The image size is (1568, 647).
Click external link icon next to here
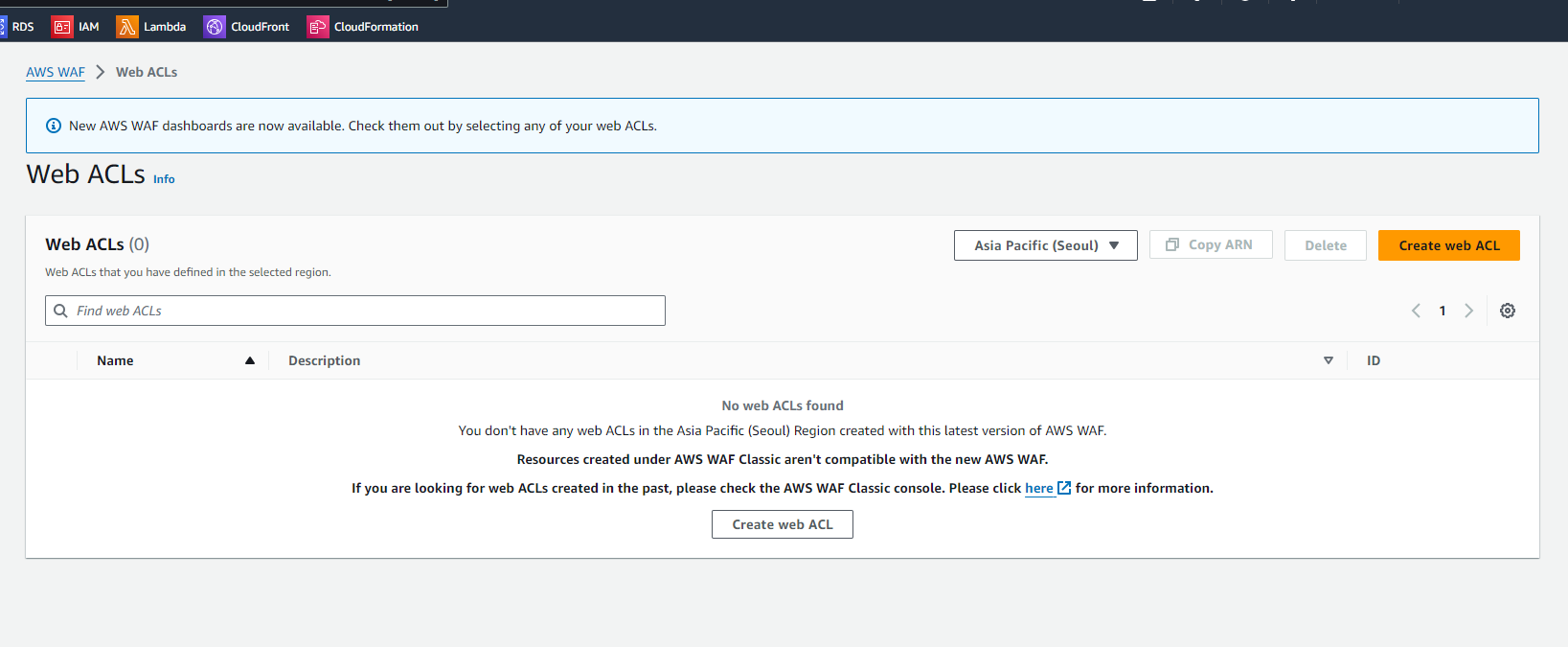1064,488
